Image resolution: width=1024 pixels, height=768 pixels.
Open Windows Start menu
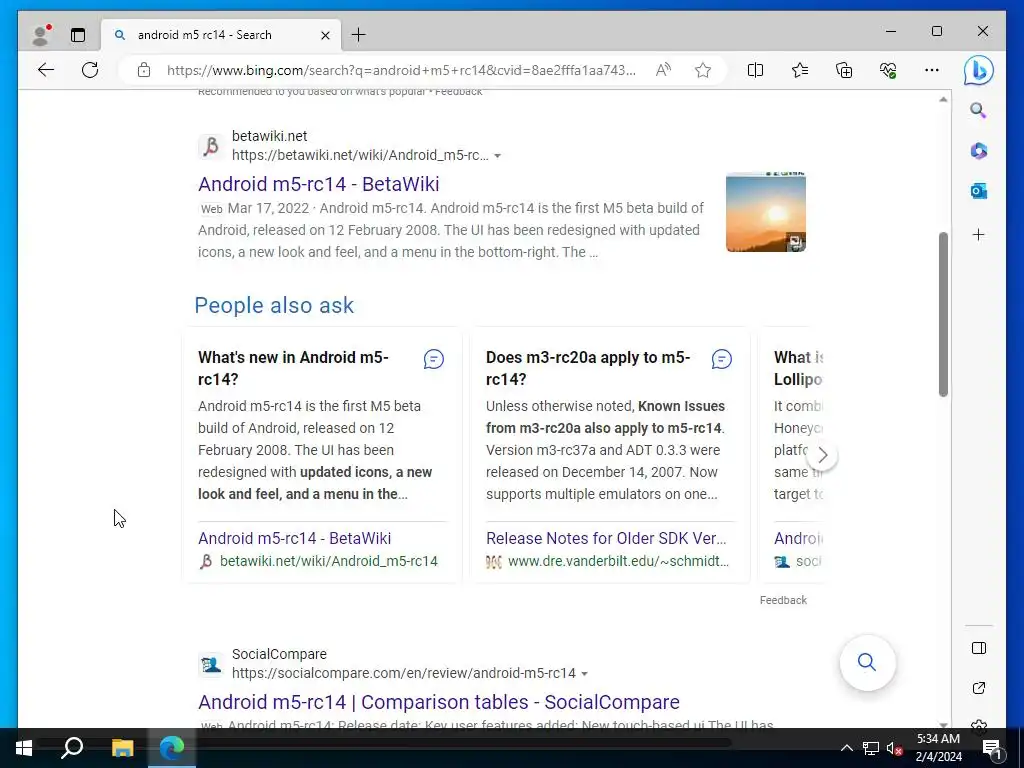point(24,748)
